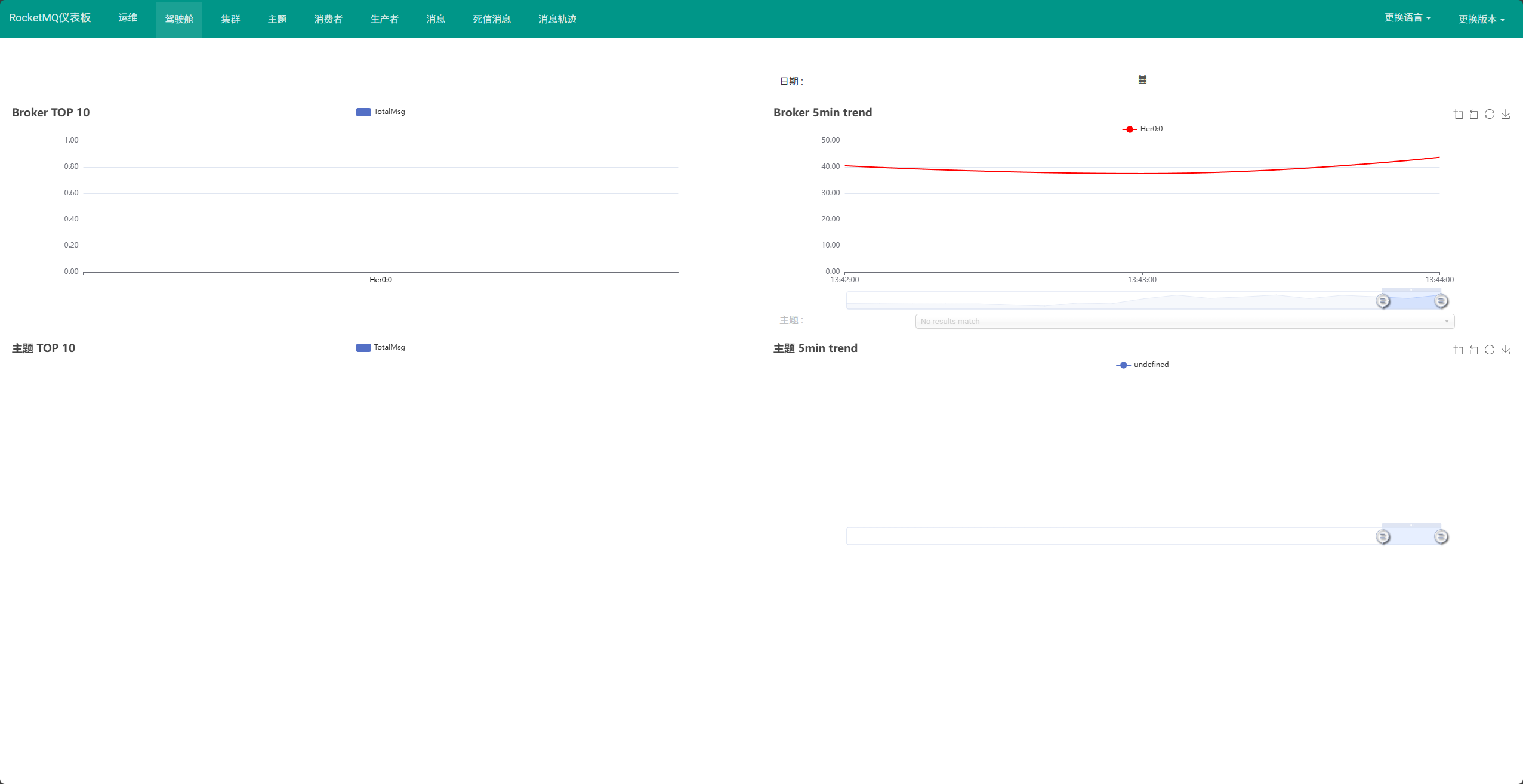Click the RocketMQ仪表板 brand link
Image resolution: width=1523 pixels, height=784 pixels.
tap(50, 18)
